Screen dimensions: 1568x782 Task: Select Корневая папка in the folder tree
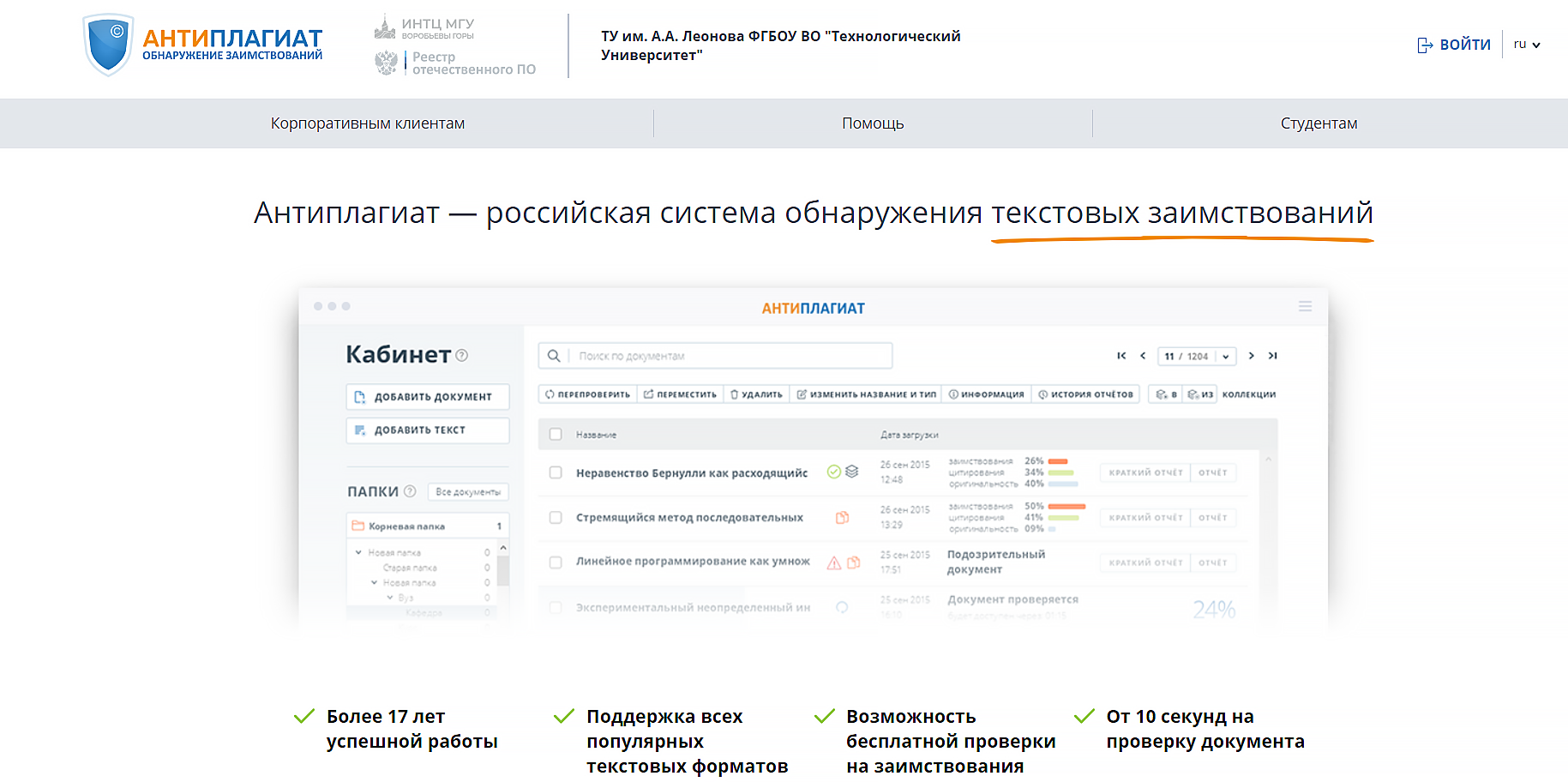(x=428, y=526)
